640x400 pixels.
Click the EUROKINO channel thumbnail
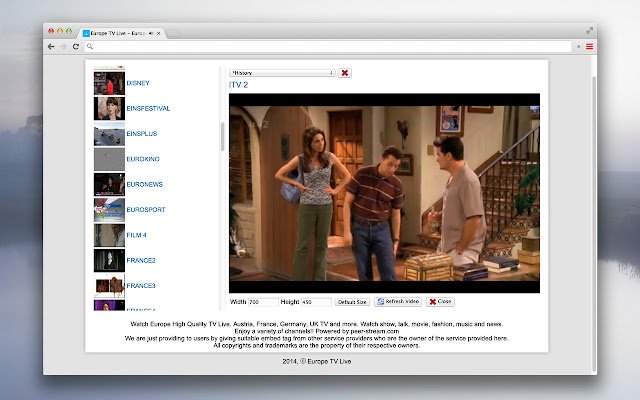click(109, 159)
